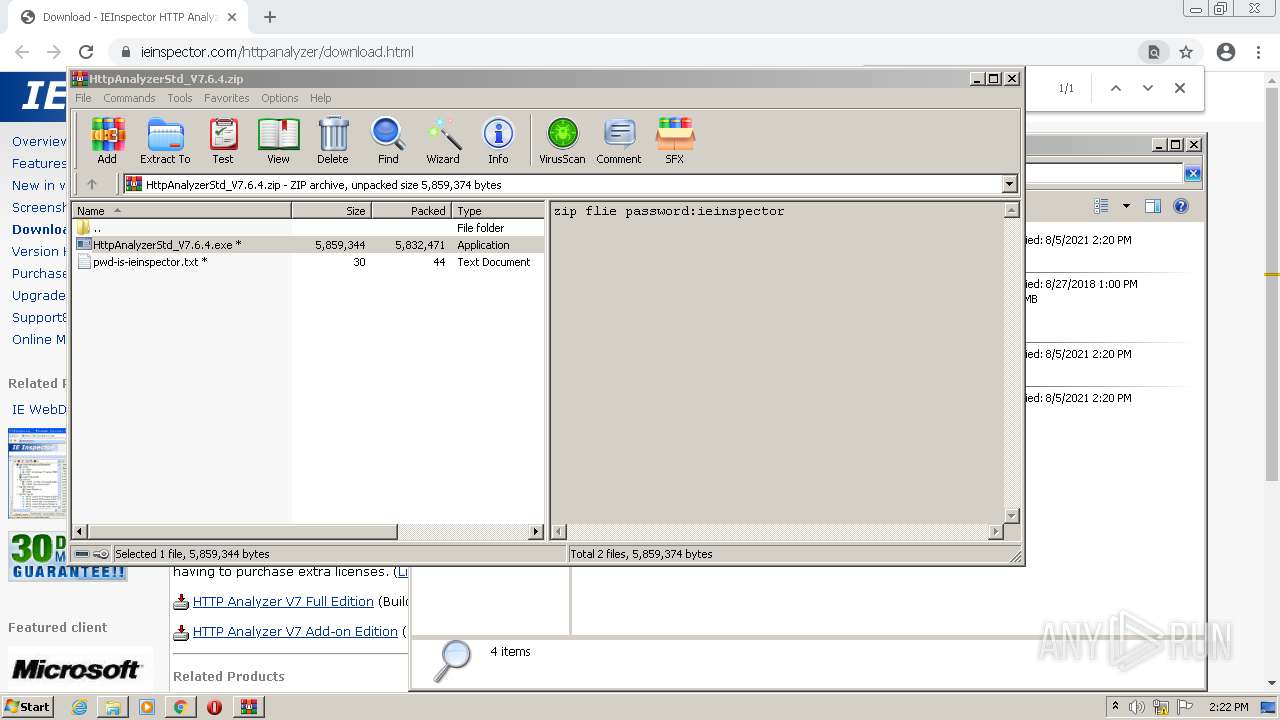Go back in Chrome
The height and width of the screenshot is (720, 1280).
(22, 52)
